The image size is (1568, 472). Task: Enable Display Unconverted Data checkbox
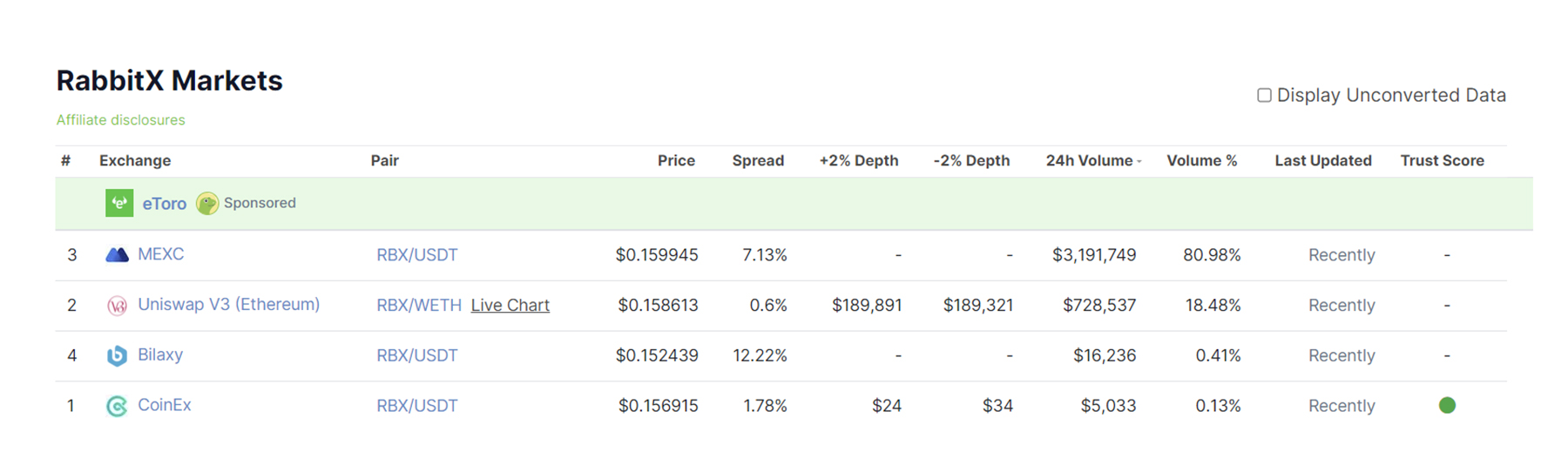(x=1264, y=95)
